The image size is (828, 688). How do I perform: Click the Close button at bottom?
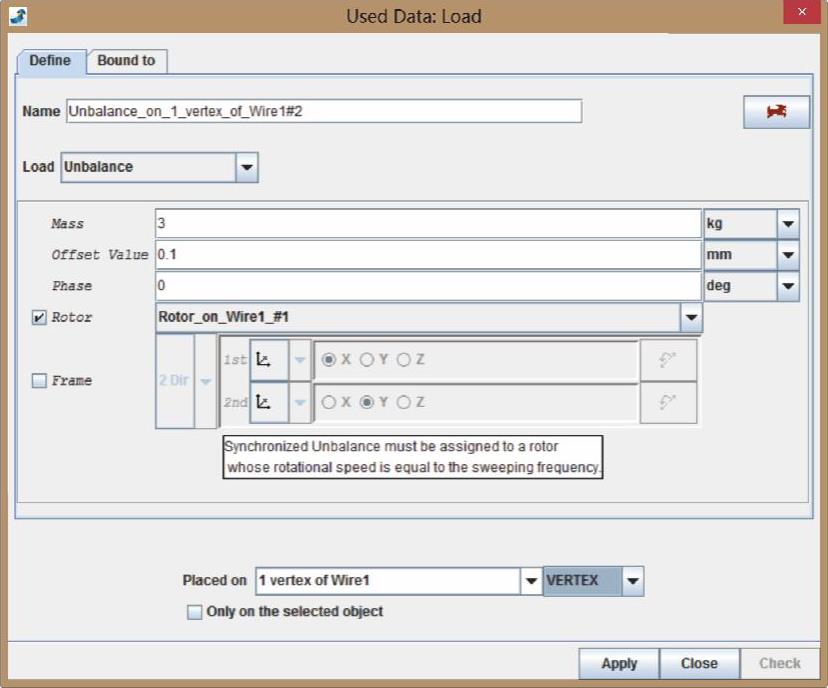click(x=699, y=663)
